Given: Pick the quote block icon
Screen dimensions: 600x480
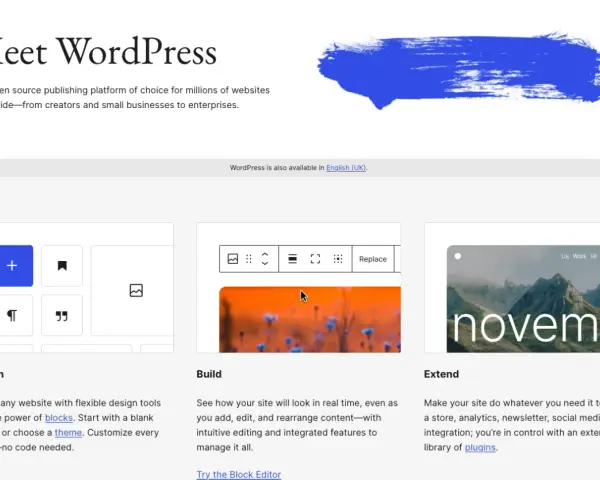Looking at the screenshot, I should click(x=62, y=315).
